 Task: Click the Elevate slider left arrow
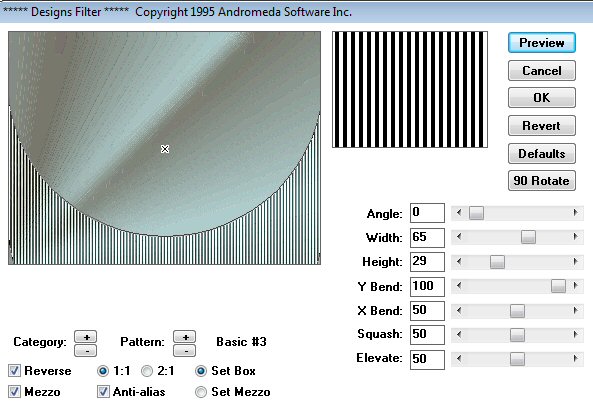pyautogui.click(x=459, y=358)
